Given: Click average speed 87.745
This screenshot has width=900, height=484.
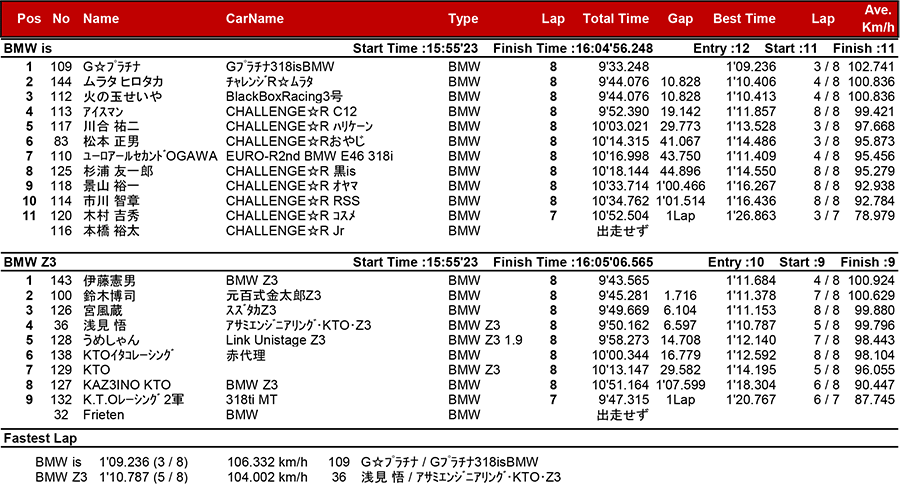Looking at the screenshot, I should point(874,400).
